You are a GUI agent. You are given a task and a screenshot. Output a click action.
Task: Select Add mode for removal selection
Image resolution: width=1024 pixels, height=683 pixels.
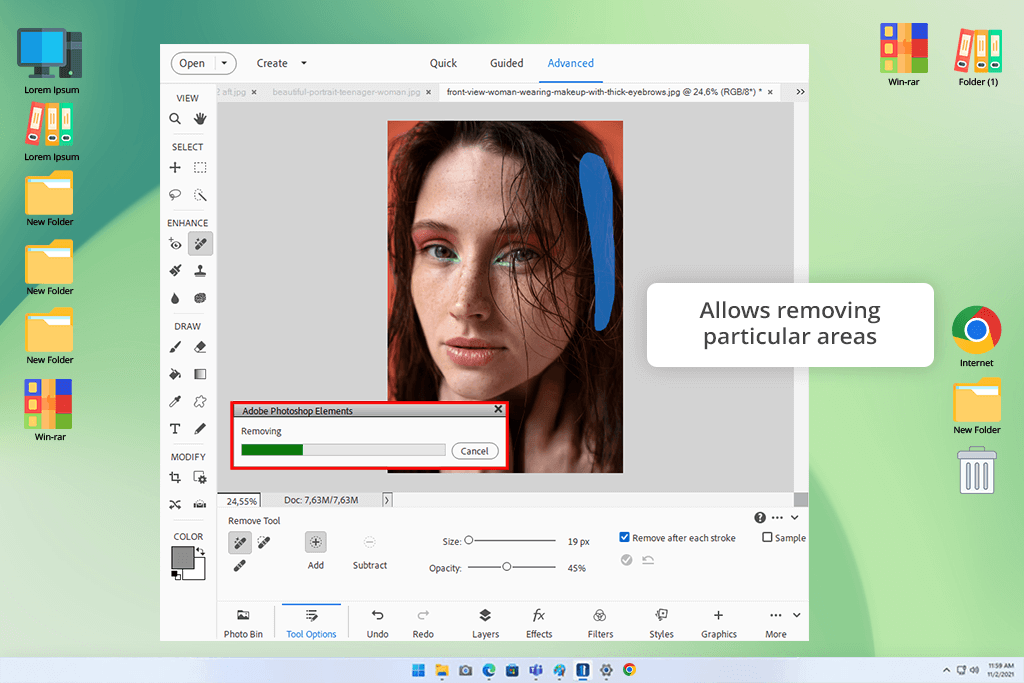pyautogui.click(x=316, y=542)
